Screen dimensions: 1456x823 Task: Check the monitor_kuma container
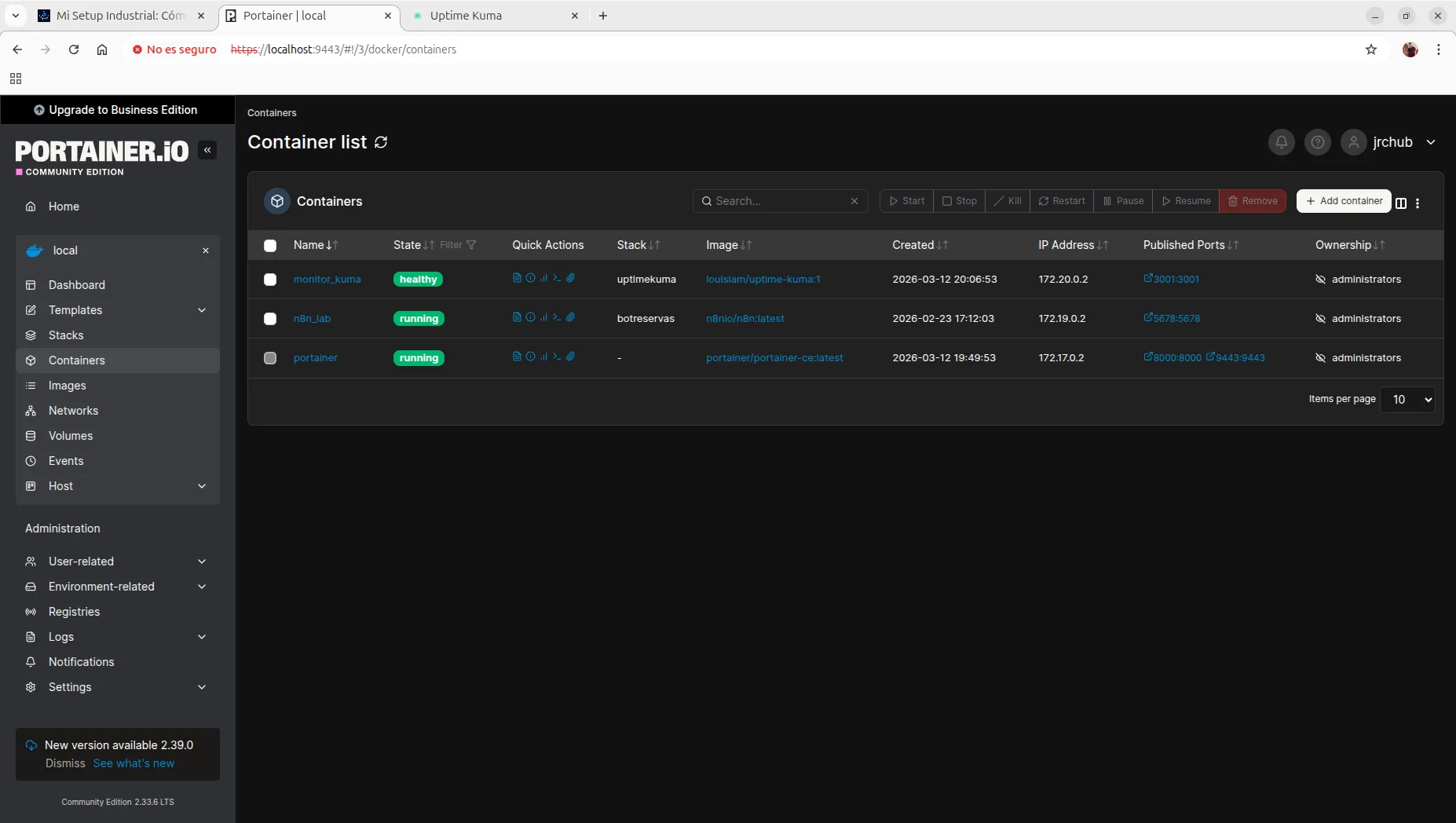270,280
